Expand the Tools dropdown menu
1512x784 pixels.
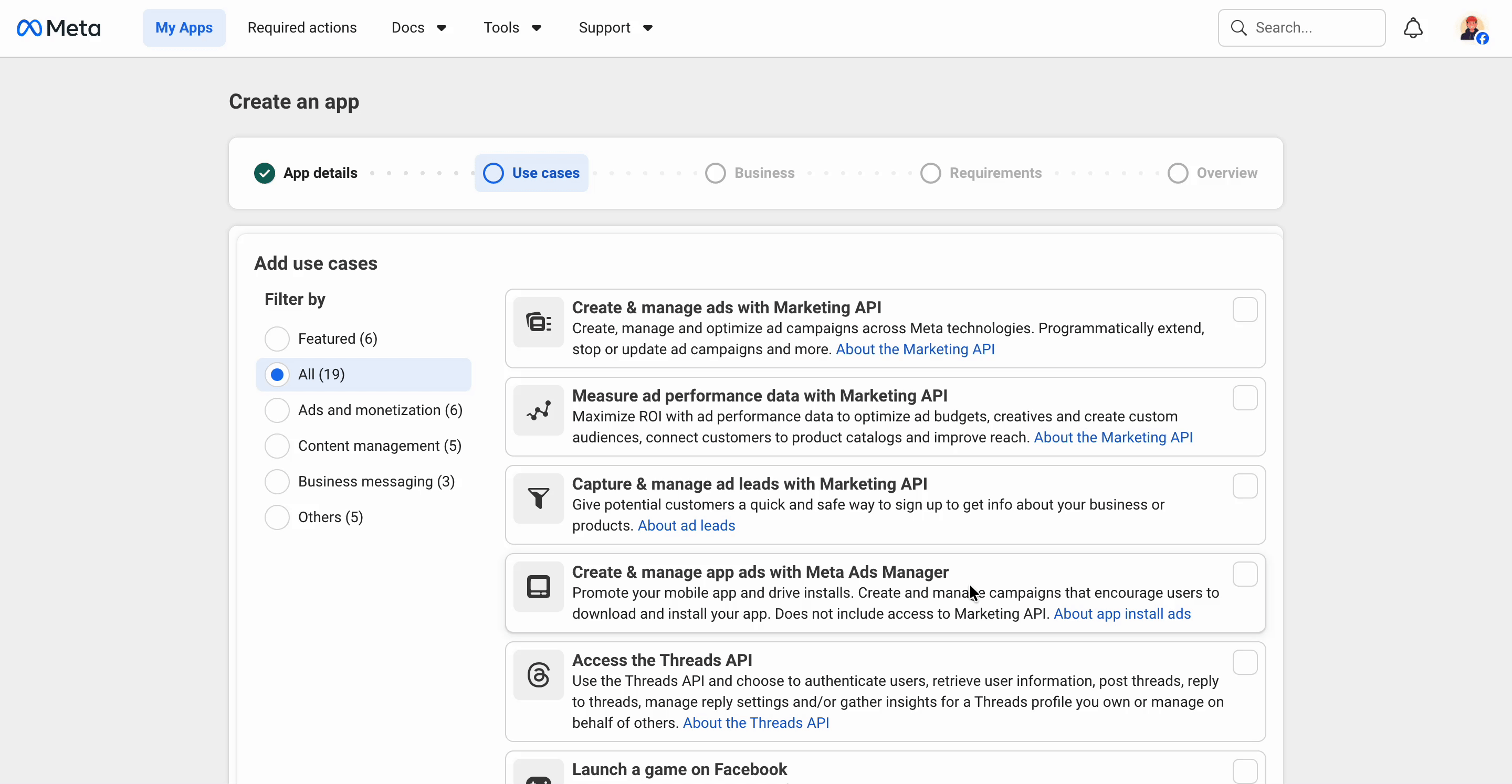tap(512, 28)
